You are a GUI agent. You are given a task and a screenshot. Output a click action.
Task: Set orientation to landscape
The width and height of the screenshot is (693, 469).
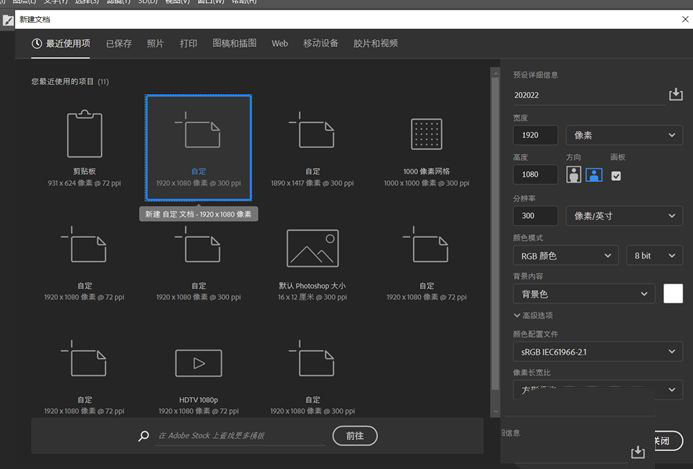coord(594,175)
